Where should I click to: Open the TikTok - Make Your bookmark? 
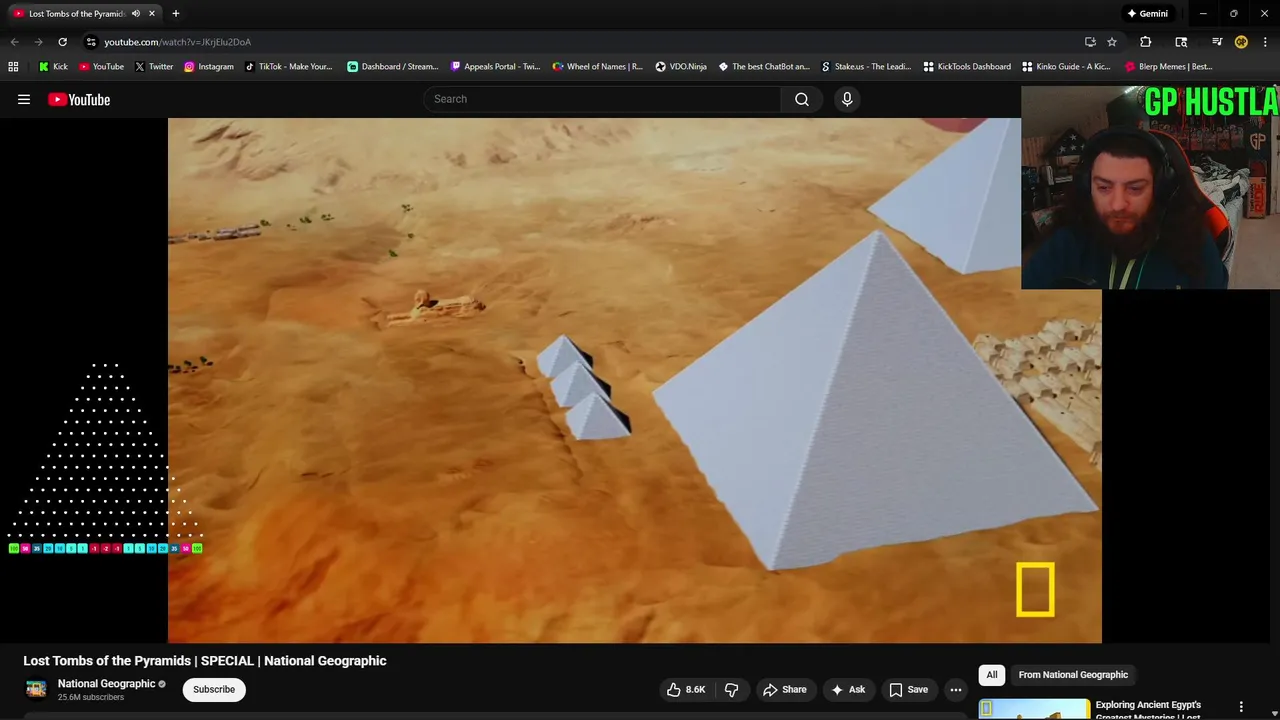click(x=288, y=67)
